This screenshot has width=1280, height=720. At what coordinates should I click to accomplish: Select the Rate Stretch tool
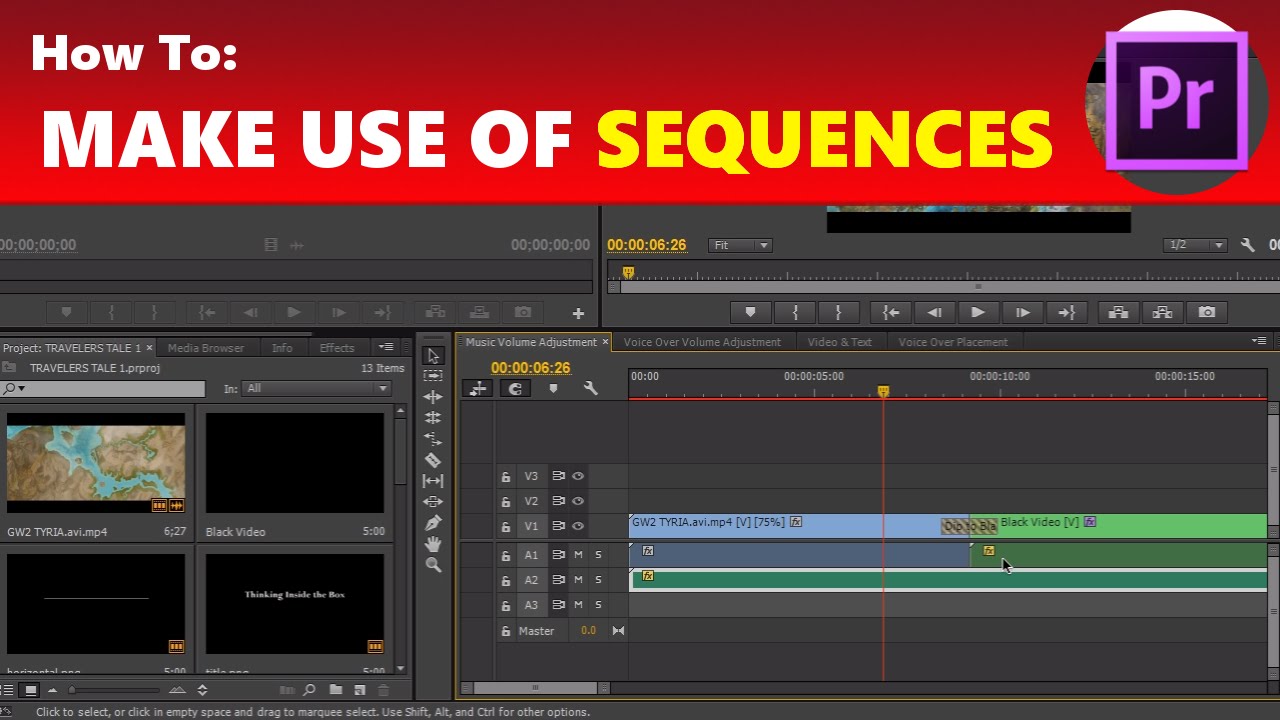pyautogui.click(x=433, y=439)
